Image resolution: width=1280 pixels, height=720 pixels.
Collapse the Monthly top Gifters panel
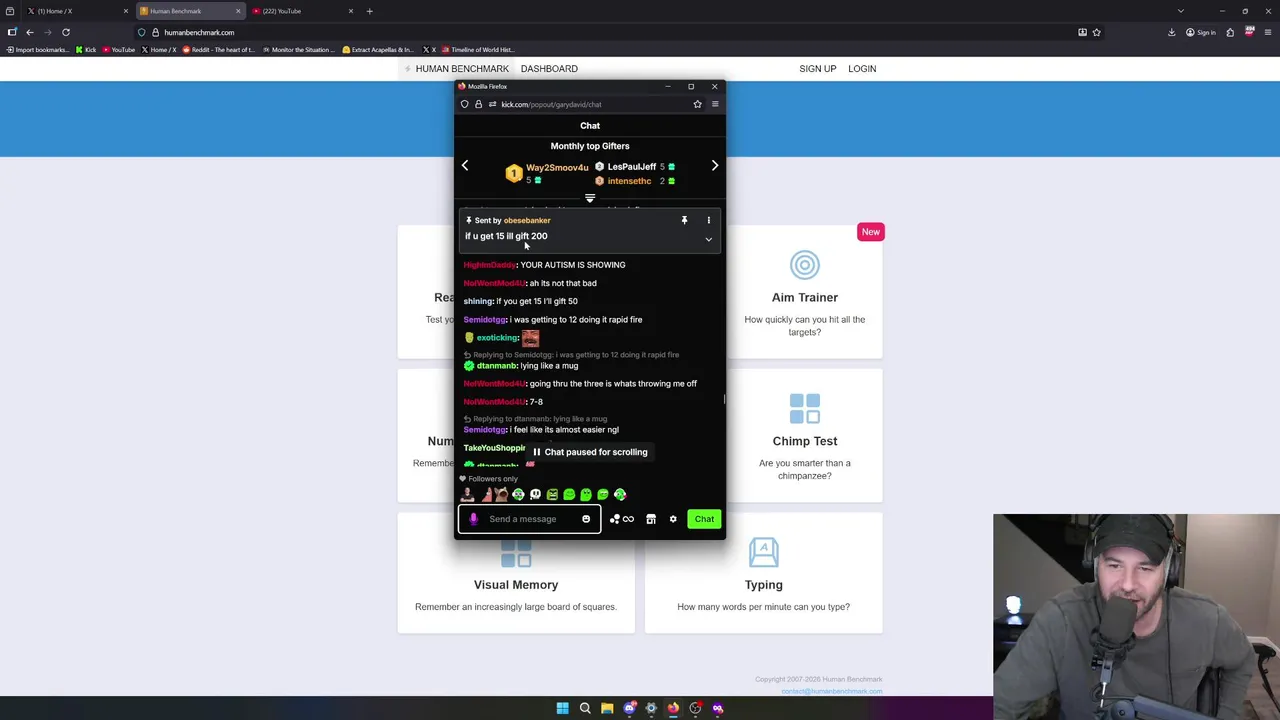point(590,198)
